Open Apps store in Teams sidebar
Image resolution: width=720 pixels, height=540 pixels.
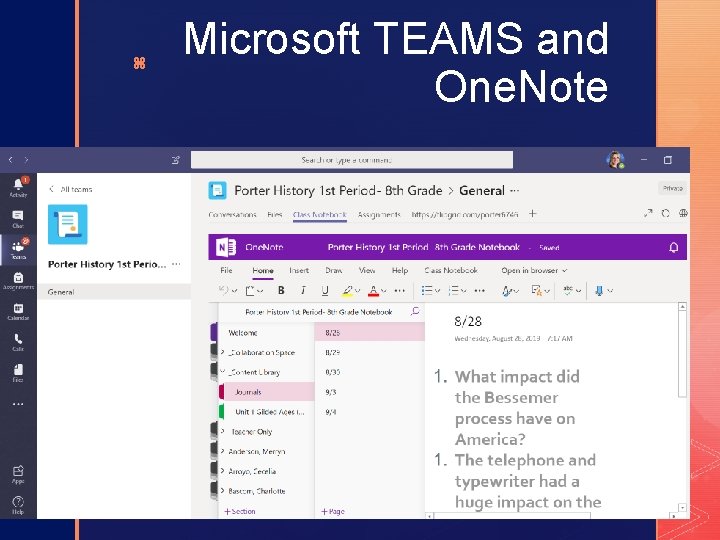[x=18, y=475]
